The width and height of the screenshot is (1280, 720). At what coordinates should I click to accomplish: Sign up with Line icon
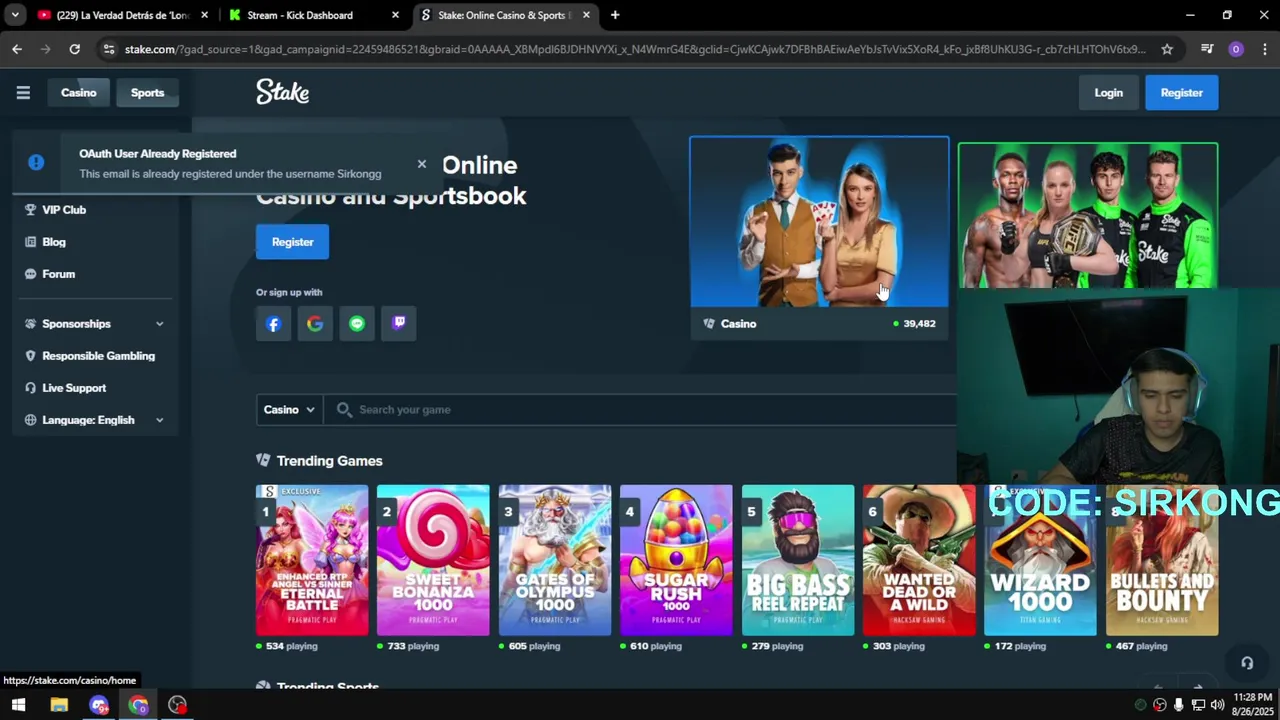(x=357, y=324)
